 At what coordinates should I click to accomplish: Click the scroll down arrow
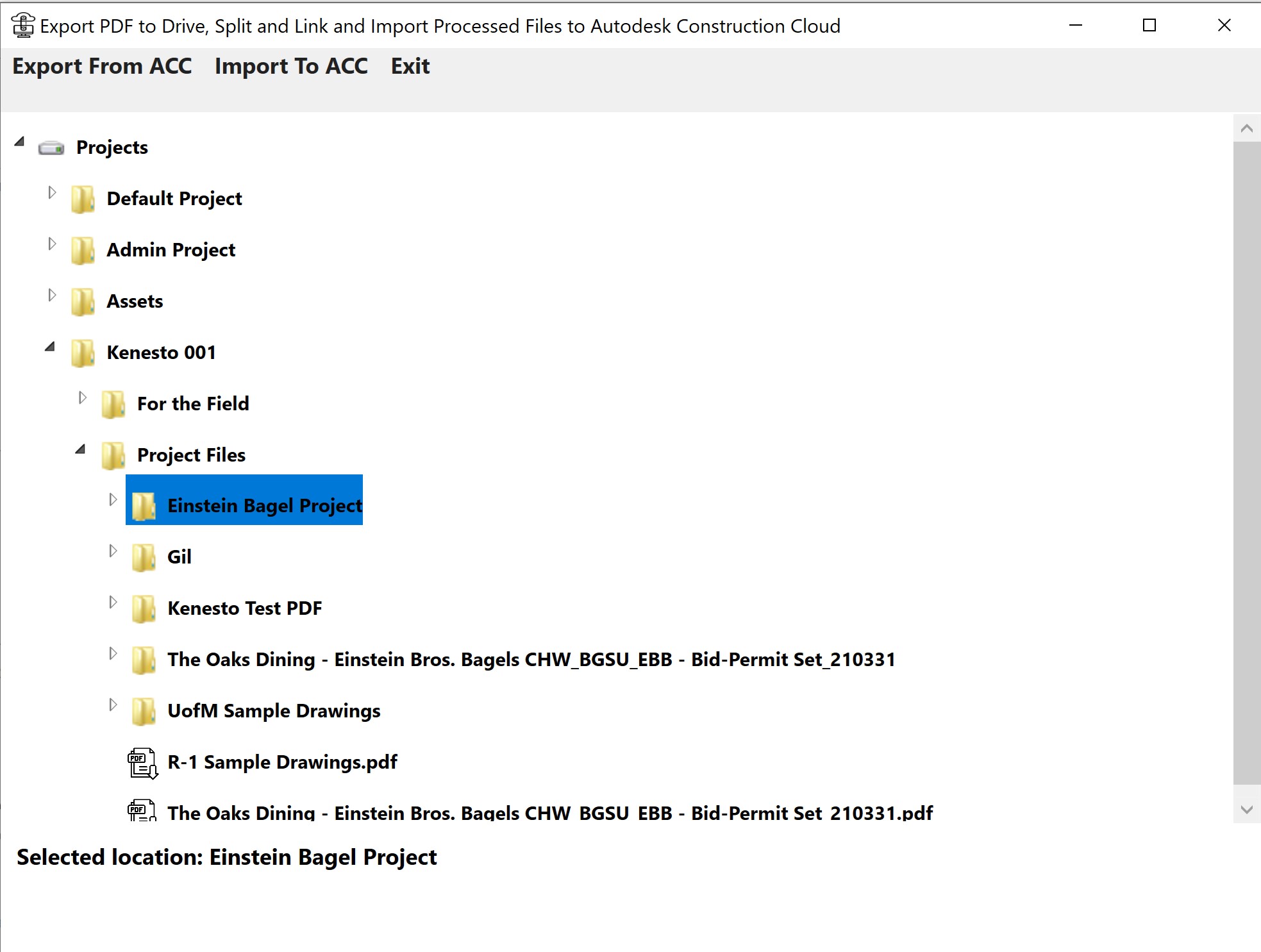pyautogui.click(x=1246, y=810)
